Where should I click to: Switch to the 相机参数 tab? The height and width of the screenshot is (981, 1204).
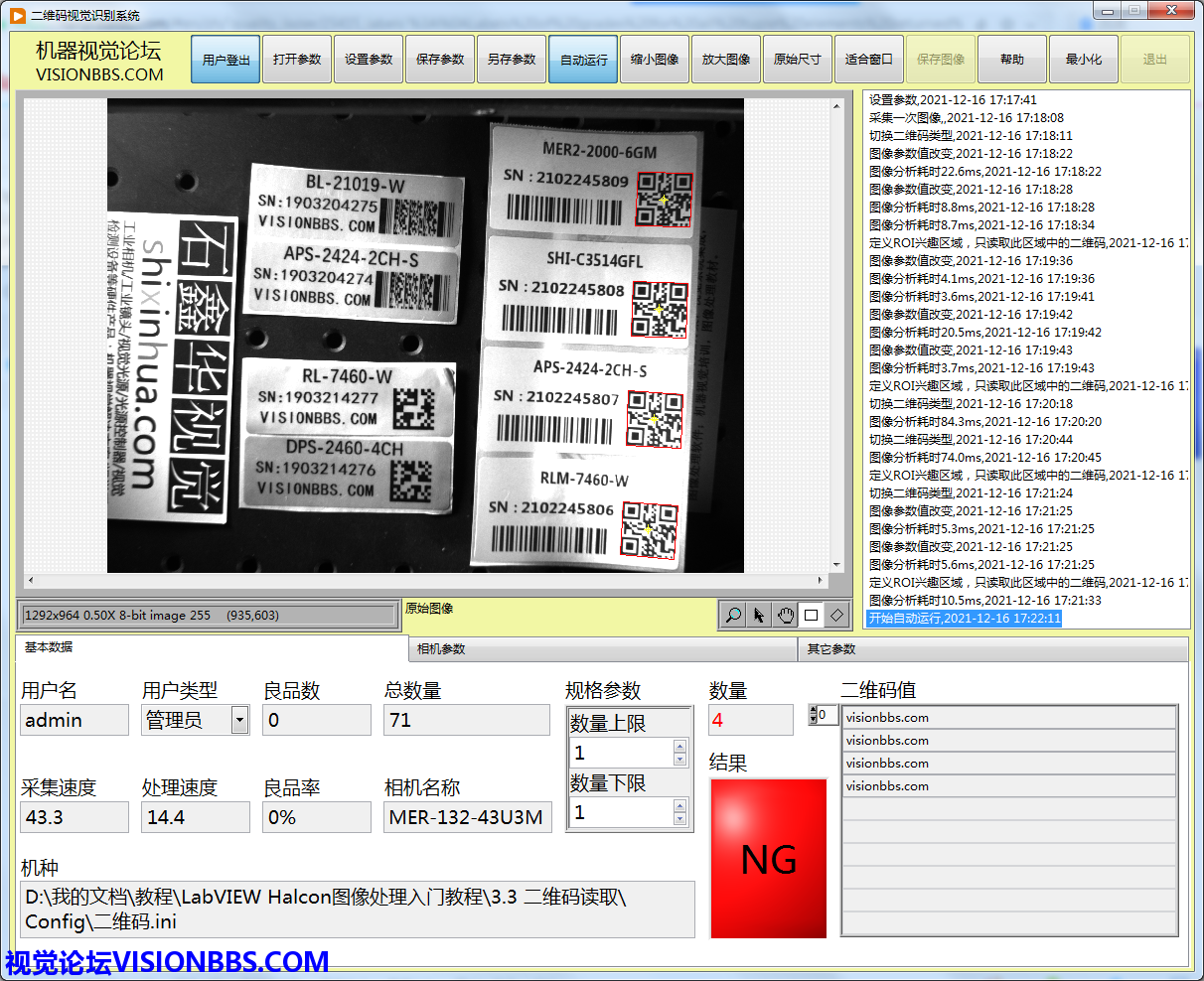pyautogui.click(x=602, y=649)
